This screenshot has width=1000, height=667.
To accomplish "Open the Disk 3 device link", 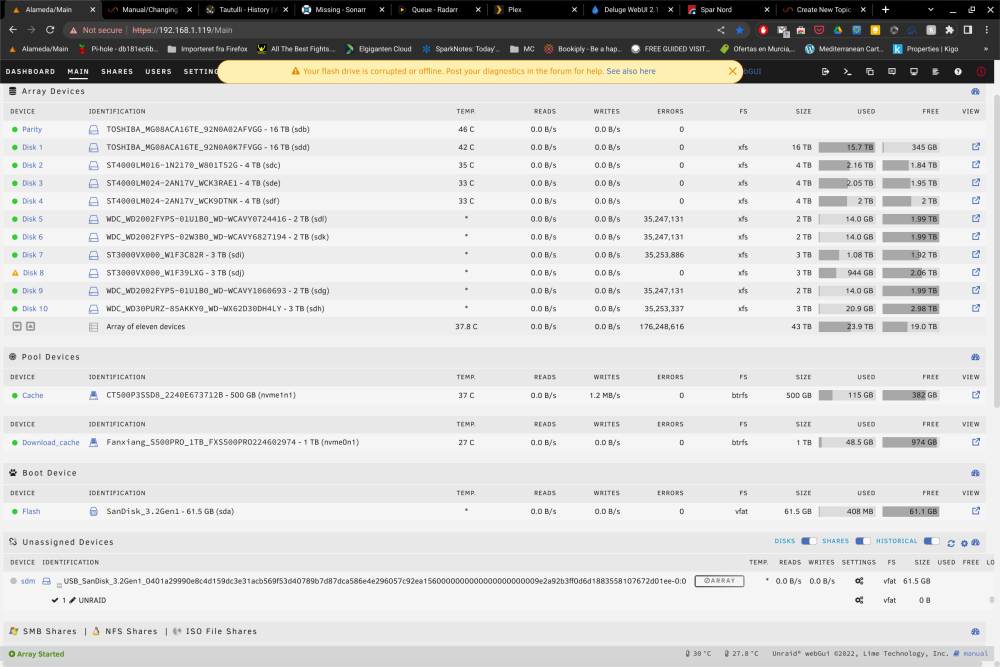I will click(33, 183).
